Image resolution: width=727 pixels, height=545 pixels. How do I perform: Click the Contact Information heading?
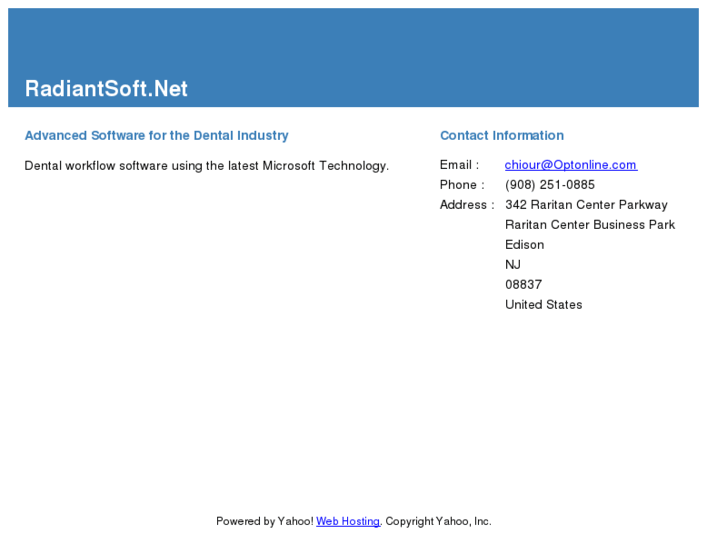coord(502,136)
